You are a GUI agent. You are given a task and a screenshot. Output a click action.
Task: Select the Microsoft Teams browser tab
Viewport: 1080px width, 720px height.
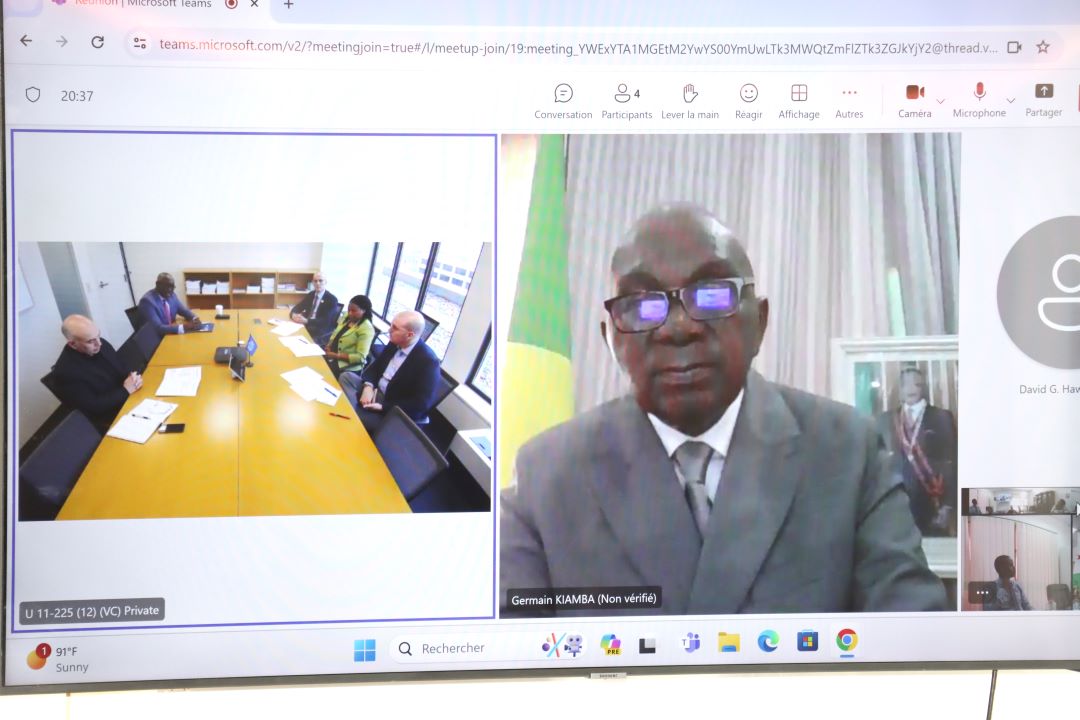click(140, 4)
